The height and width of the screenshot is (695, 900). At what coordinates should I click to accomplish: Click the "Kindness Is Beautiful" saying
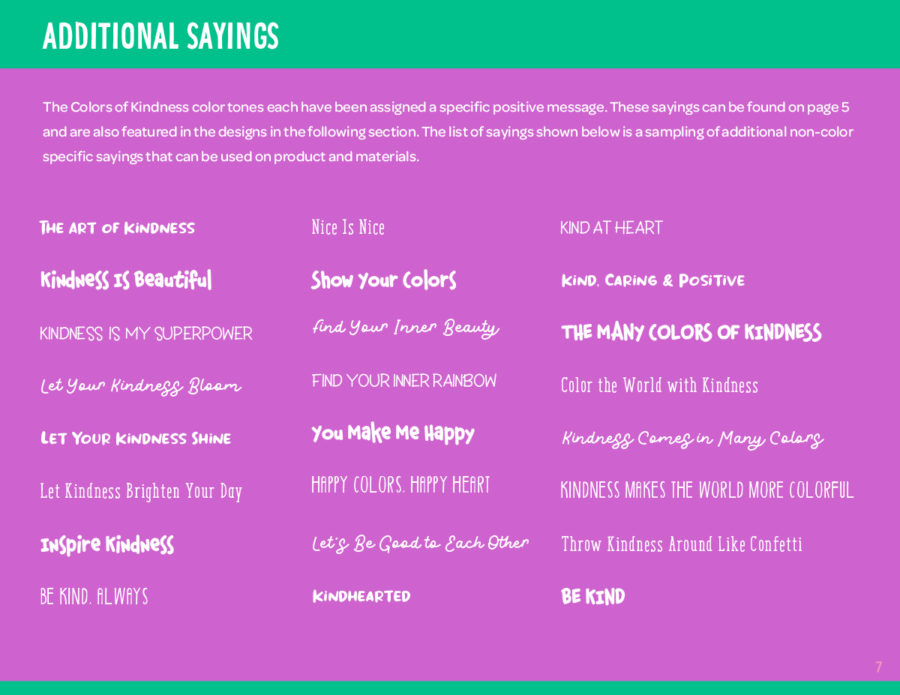click(x=126, y=280)
